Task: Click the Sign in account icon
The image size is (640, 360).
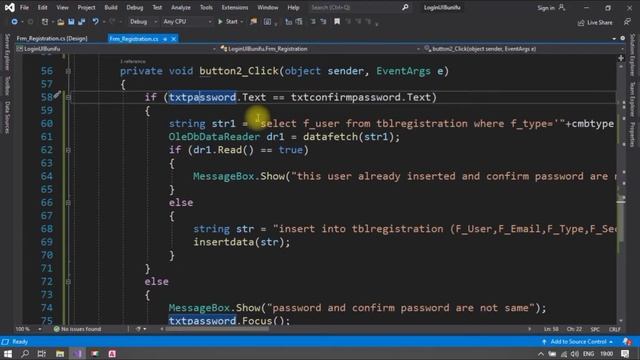Action: tap(562, 7)
